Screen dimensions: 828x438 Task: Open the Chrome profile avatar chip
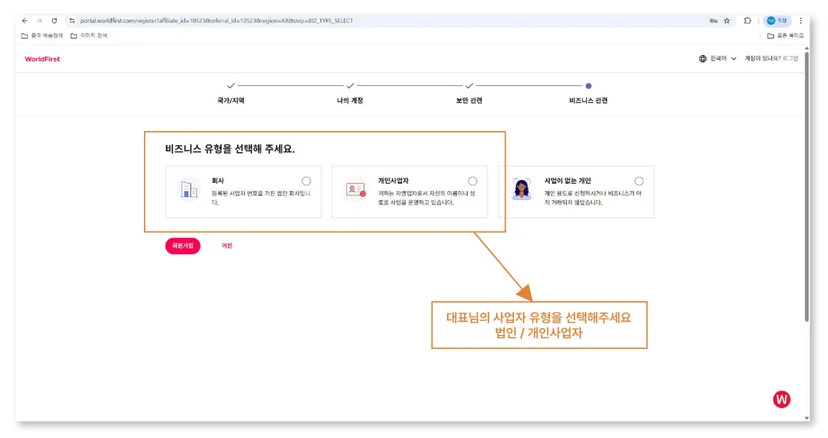tap(777, 21)
